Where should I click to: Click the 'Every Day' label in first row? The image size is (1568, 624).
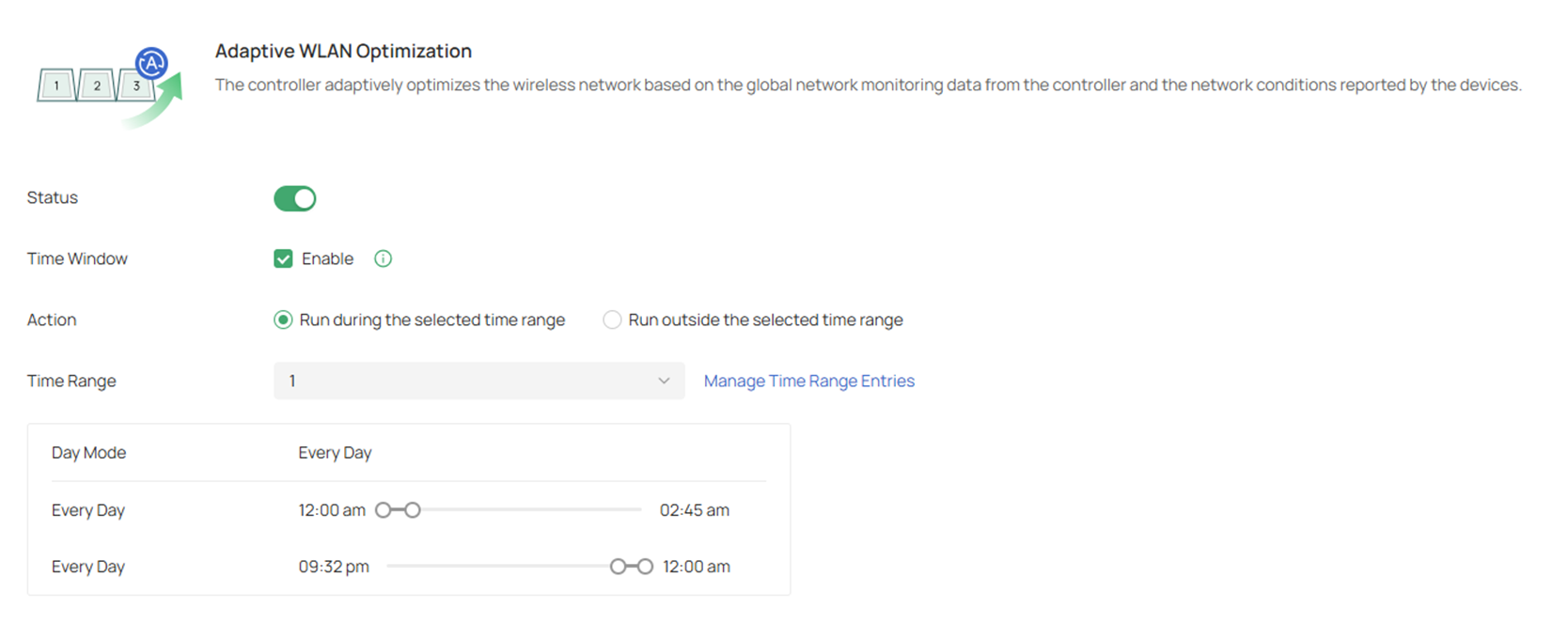coord(88,509)
